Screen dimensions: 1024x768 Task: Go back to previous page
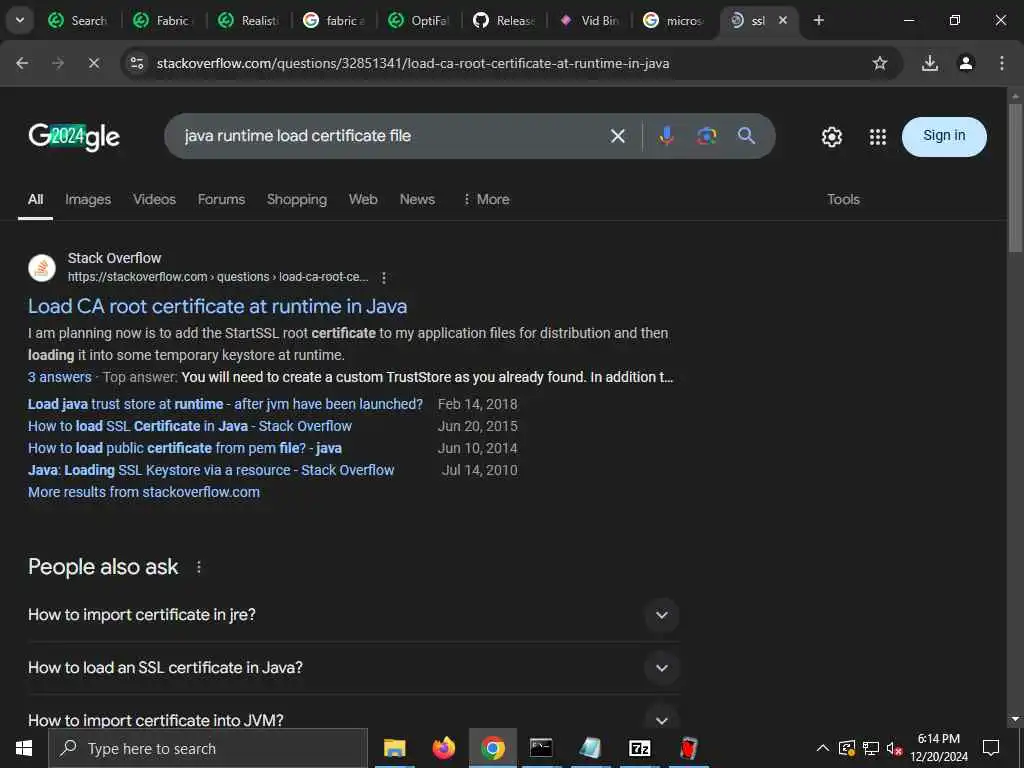coord(22,63)
